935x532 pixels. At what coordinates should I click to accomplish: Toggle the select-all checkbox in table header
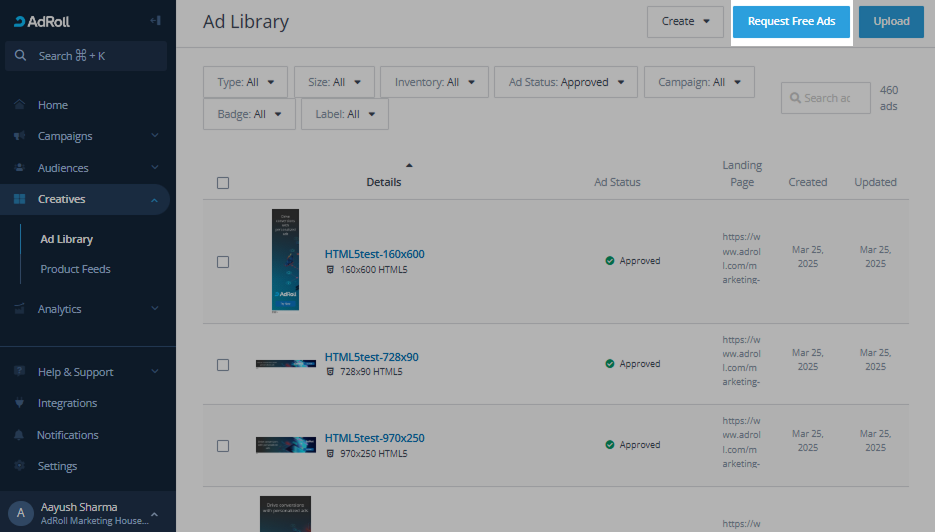tap(223, 183)
